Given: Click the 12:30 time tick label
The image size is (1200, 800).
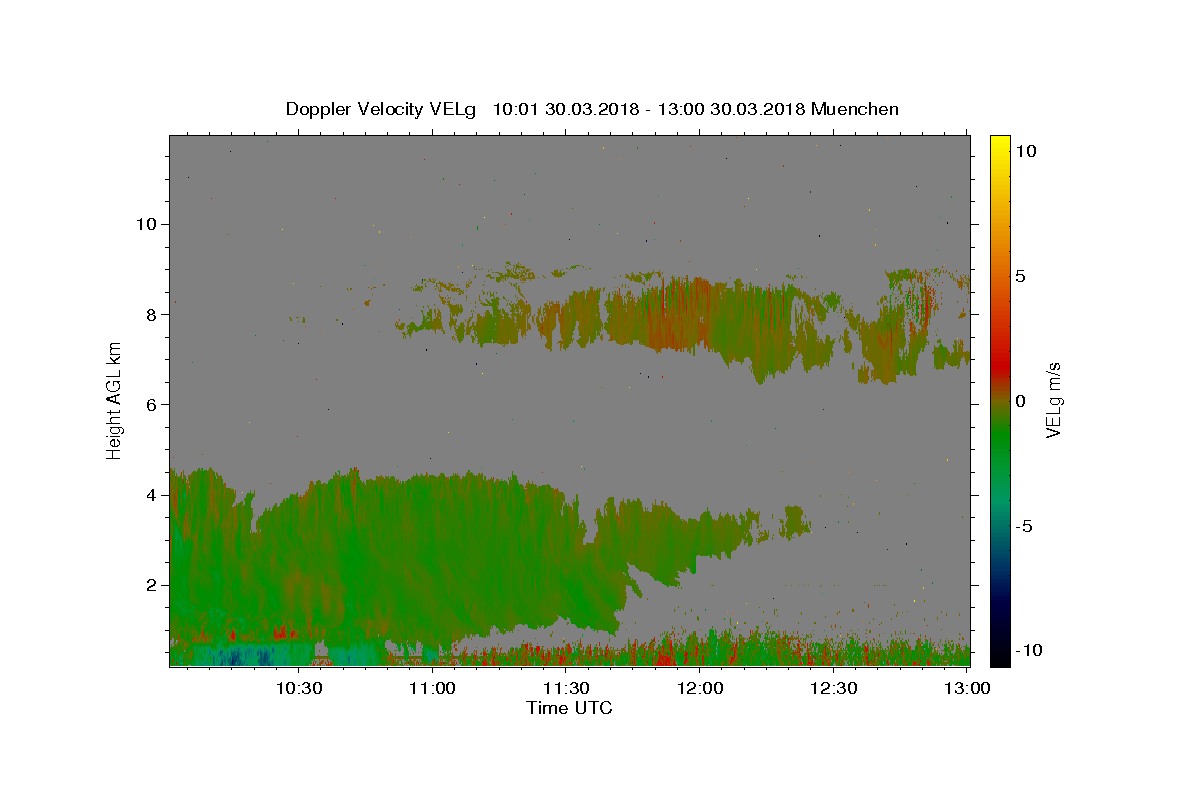Looking at the screenshot, I should (x=834, y=688).
